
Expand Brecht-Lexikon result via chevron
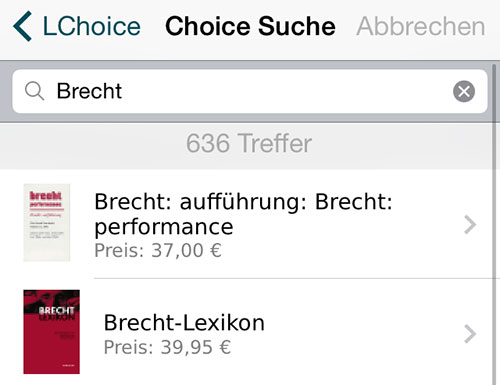[x=470, y=334]
